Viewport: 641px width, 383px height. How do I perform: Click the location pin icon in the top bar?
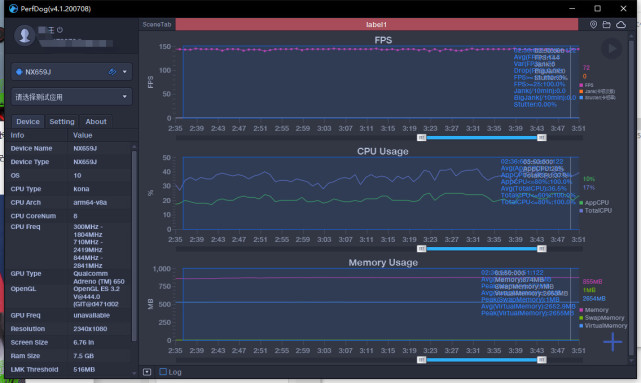pyautogui.click(x=593, y=25)
